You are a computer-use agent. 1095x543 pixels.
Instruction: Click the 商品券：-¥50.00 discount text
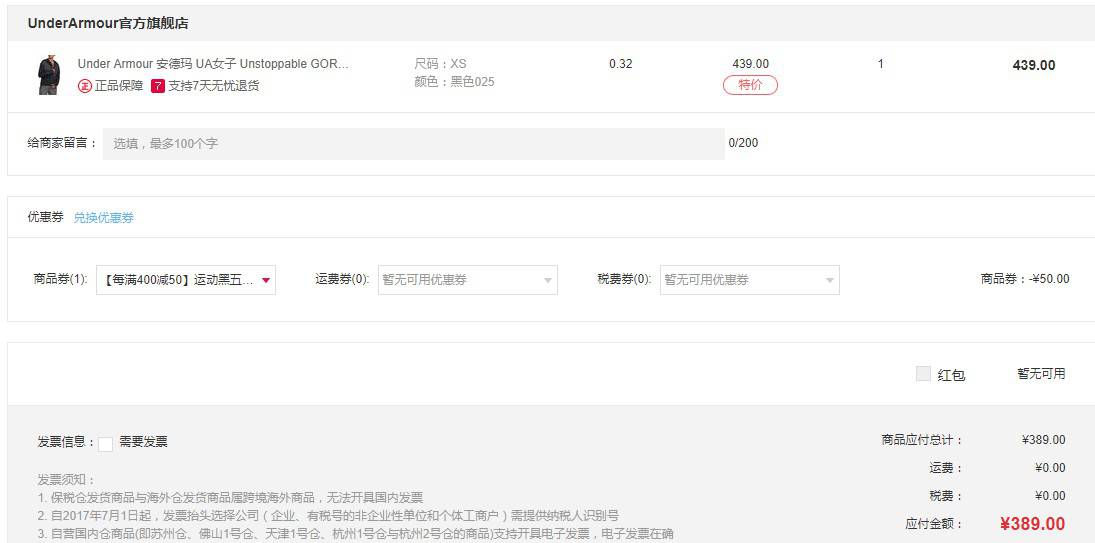pyautogui.click(x=1024, y=279)
